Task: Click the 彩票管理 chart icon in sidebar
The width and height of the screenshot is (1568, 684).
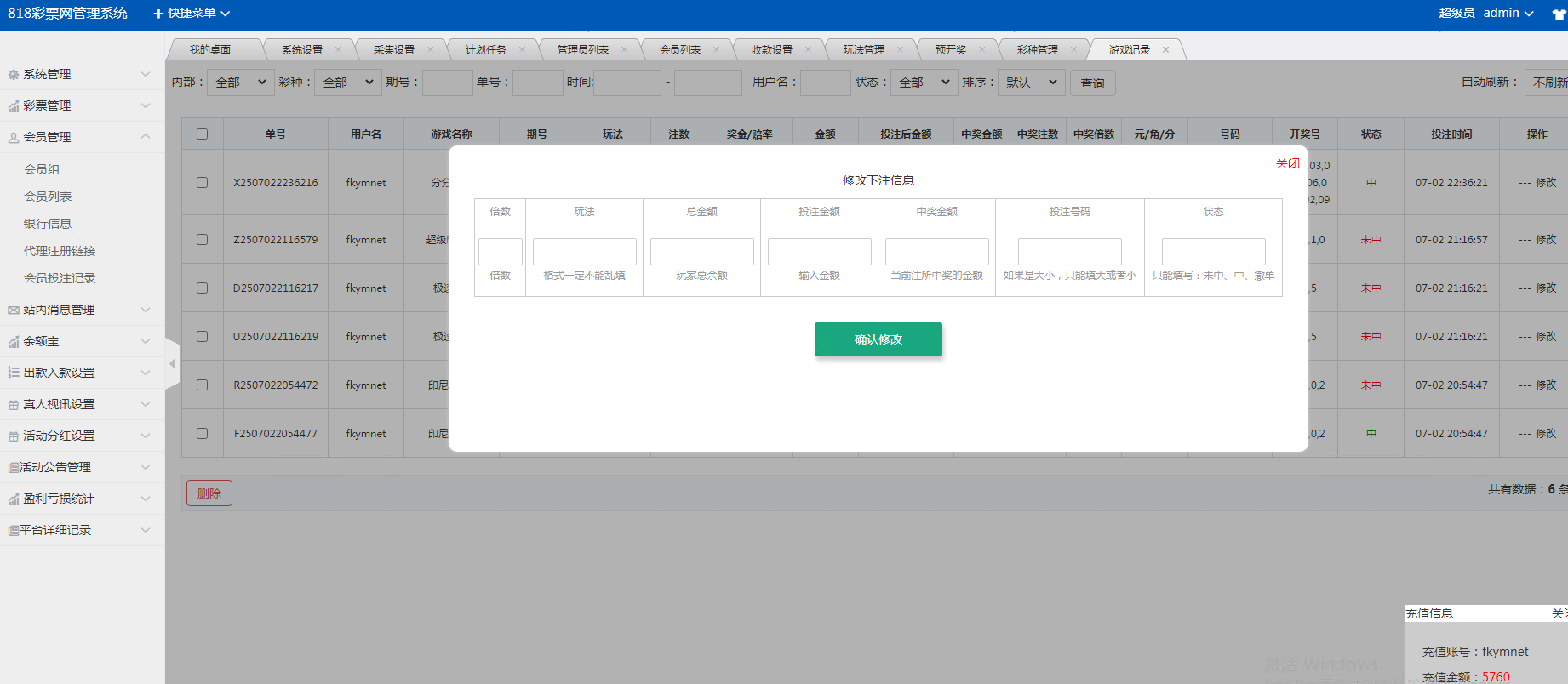Action: click(x=14, y=106)
